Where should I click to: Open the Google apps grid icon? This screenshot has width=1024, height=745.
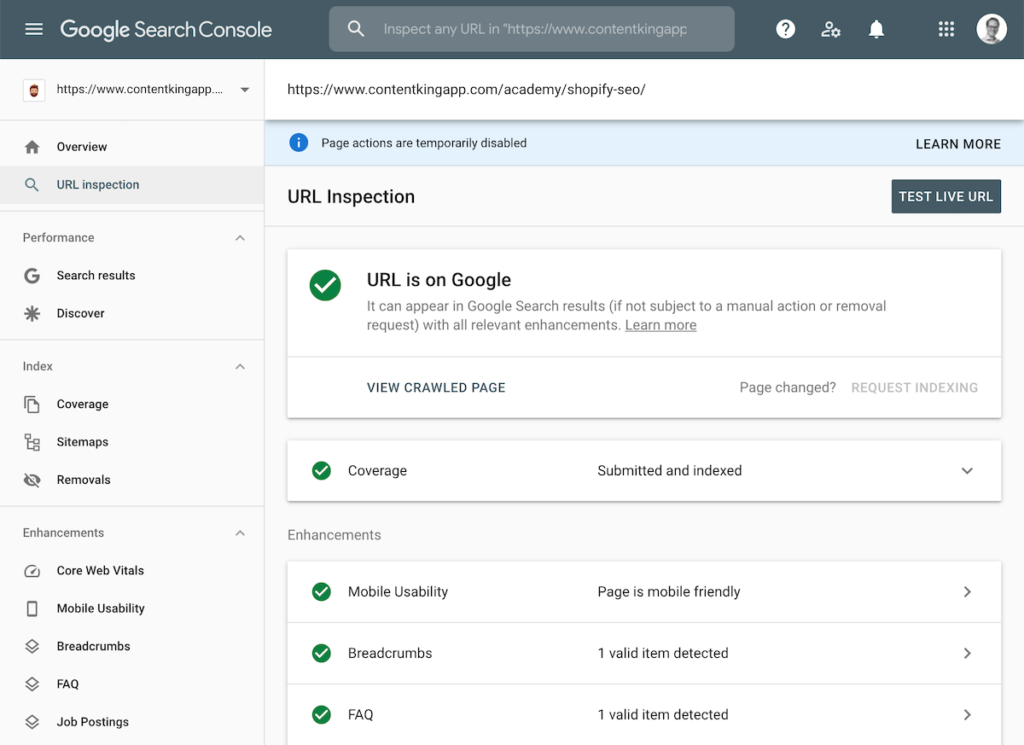(x=946, y=29)
